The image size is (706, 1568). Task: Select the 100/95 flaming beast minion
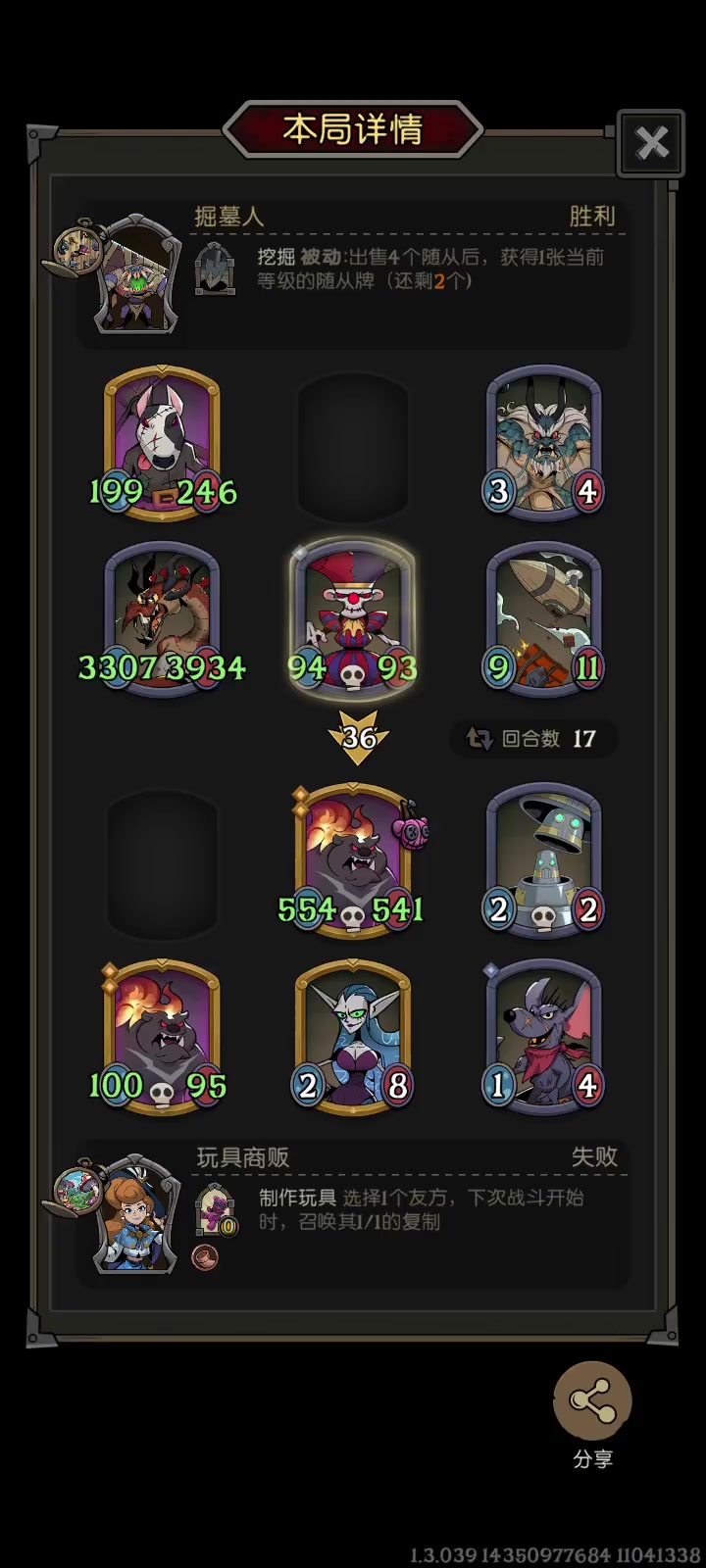[x=162, y=1037]
